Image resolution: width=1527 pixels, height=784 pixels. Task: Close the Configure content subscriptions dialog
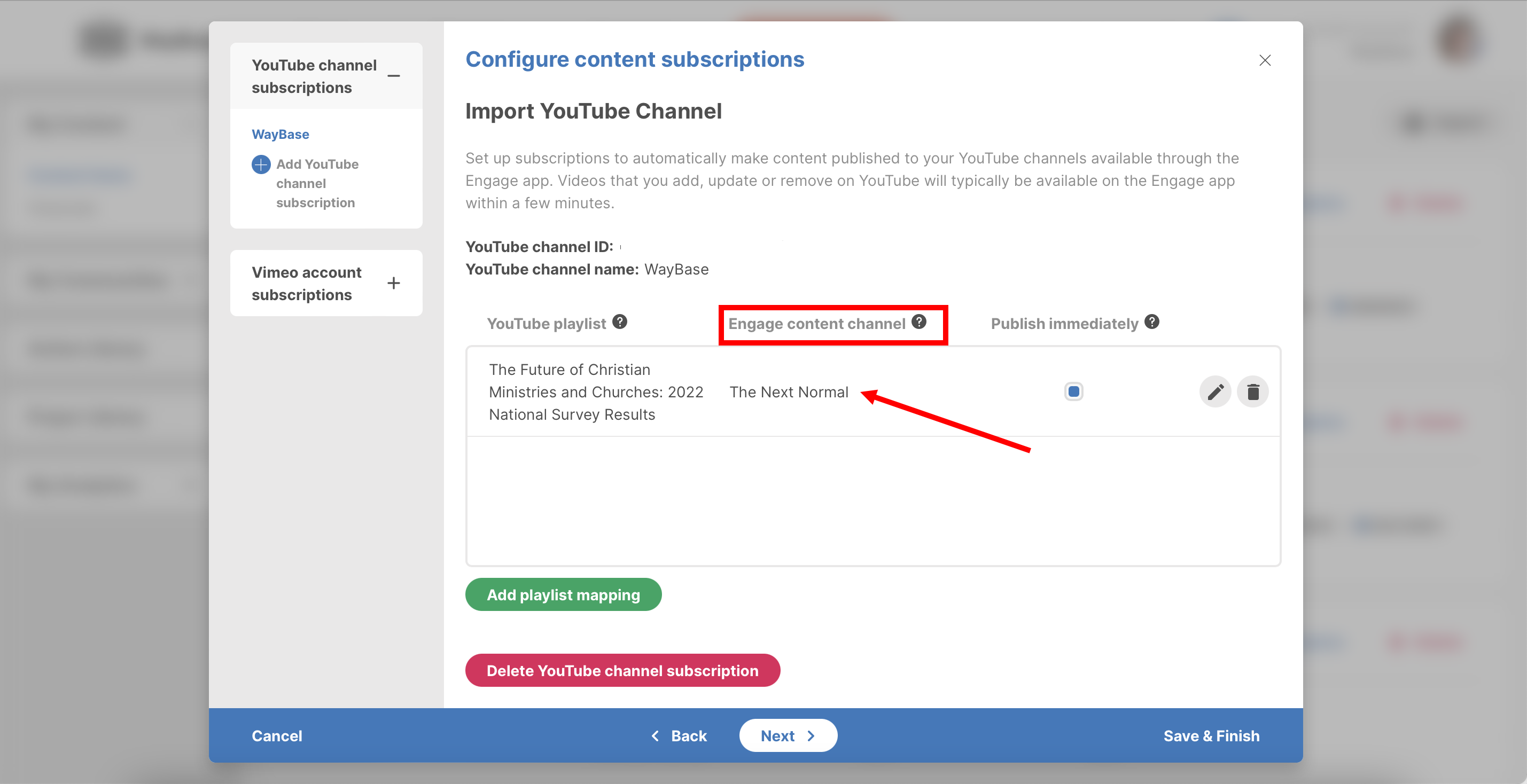point(1265,60)
